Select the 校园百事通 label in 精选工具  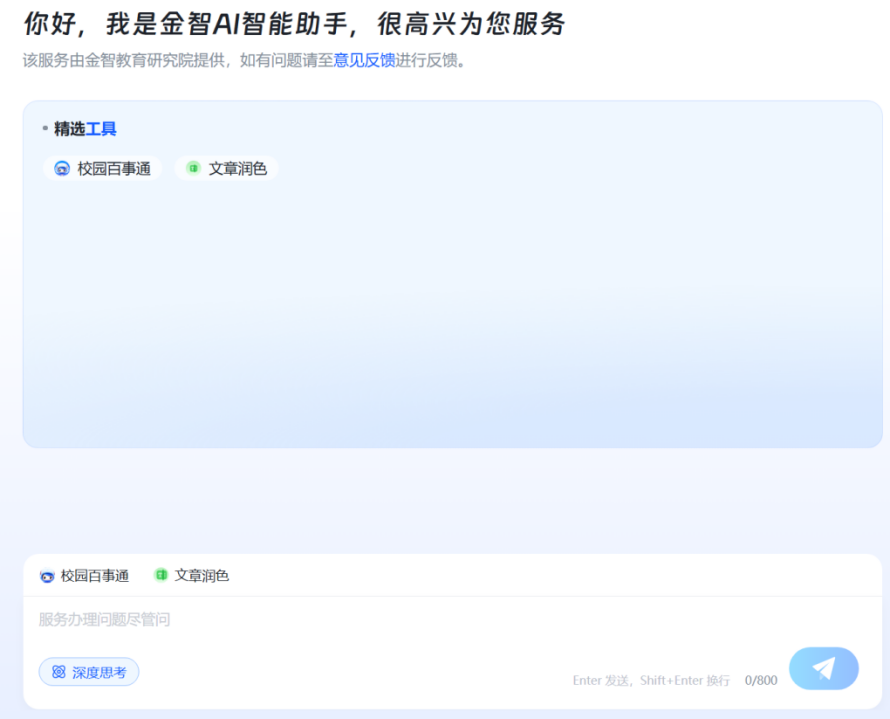(x=114, y=169)
